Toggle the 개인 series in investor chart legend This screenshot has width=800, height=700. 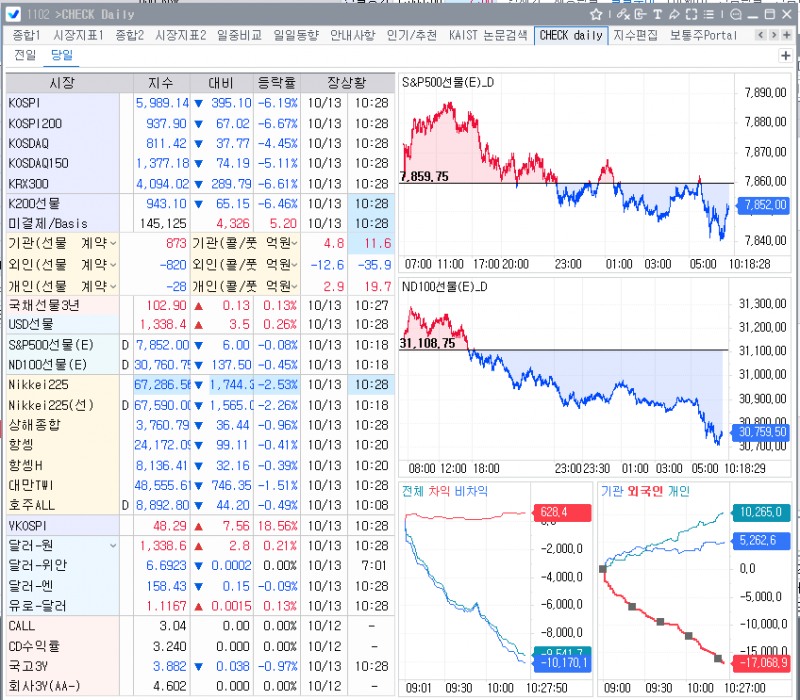point(678,491)
